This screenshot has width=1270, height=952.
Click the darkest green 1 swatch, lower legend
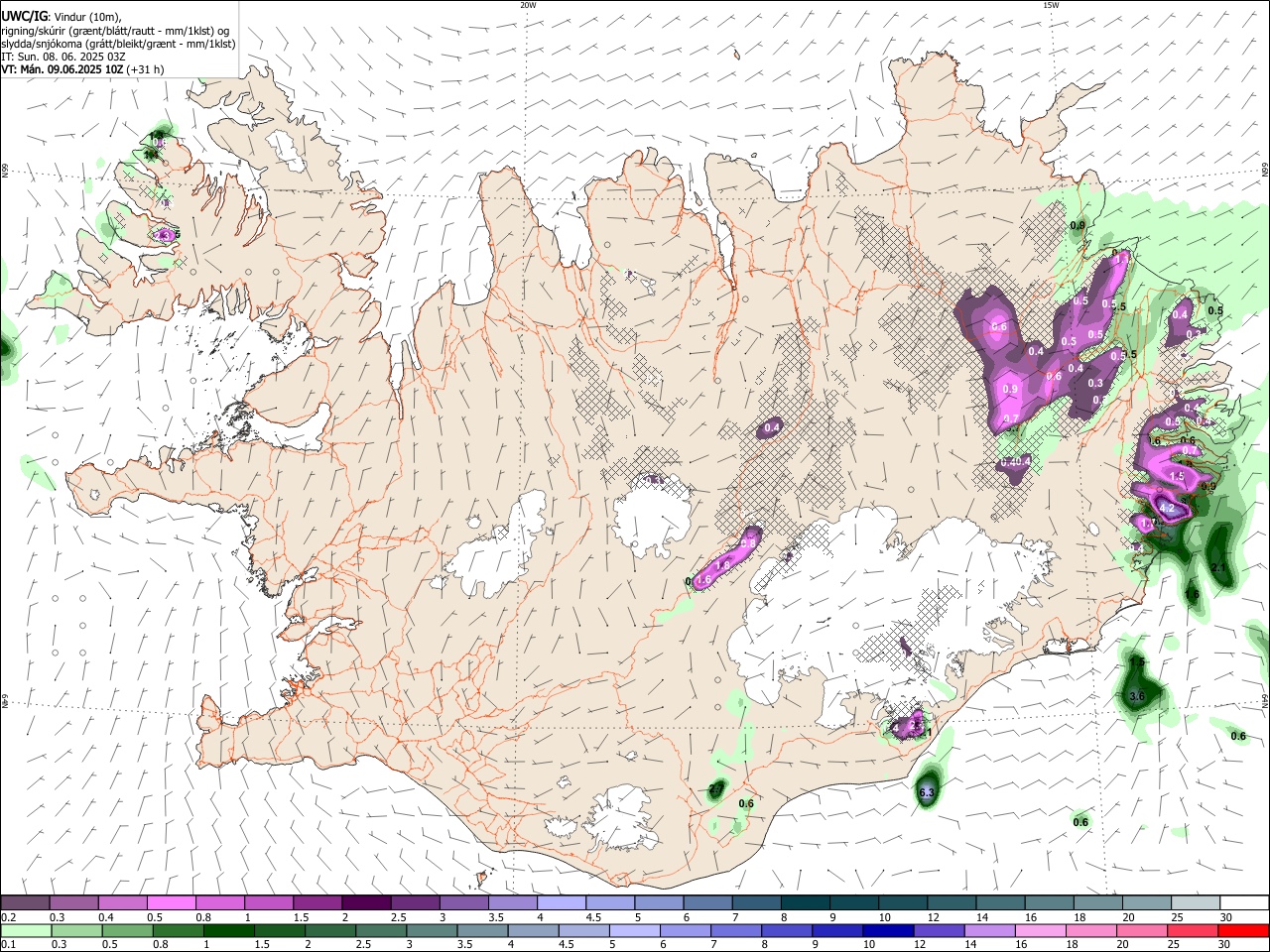click(229, 931)
